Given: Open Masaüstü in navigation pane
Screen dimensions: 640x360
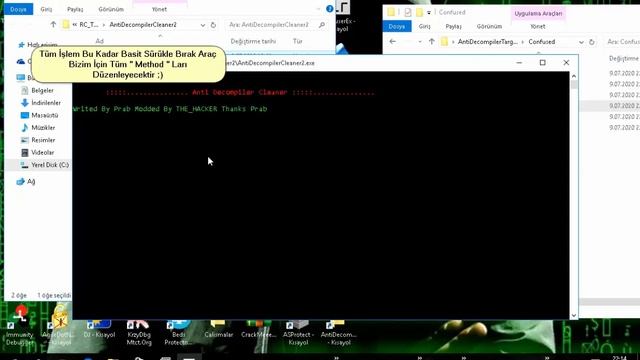Looking at the screenshot, I should point(44,115).
